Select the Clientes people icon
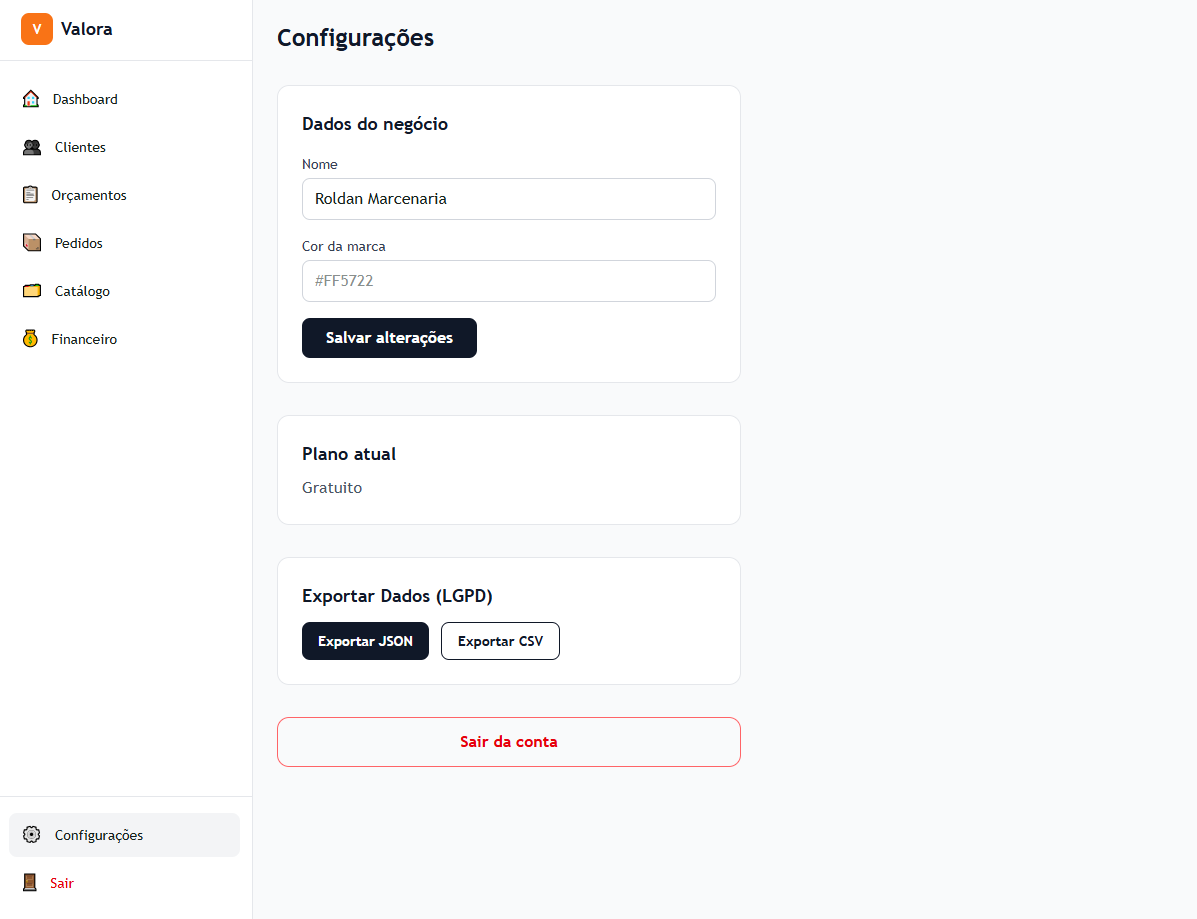1197x919 pixels. pos(32,147)
